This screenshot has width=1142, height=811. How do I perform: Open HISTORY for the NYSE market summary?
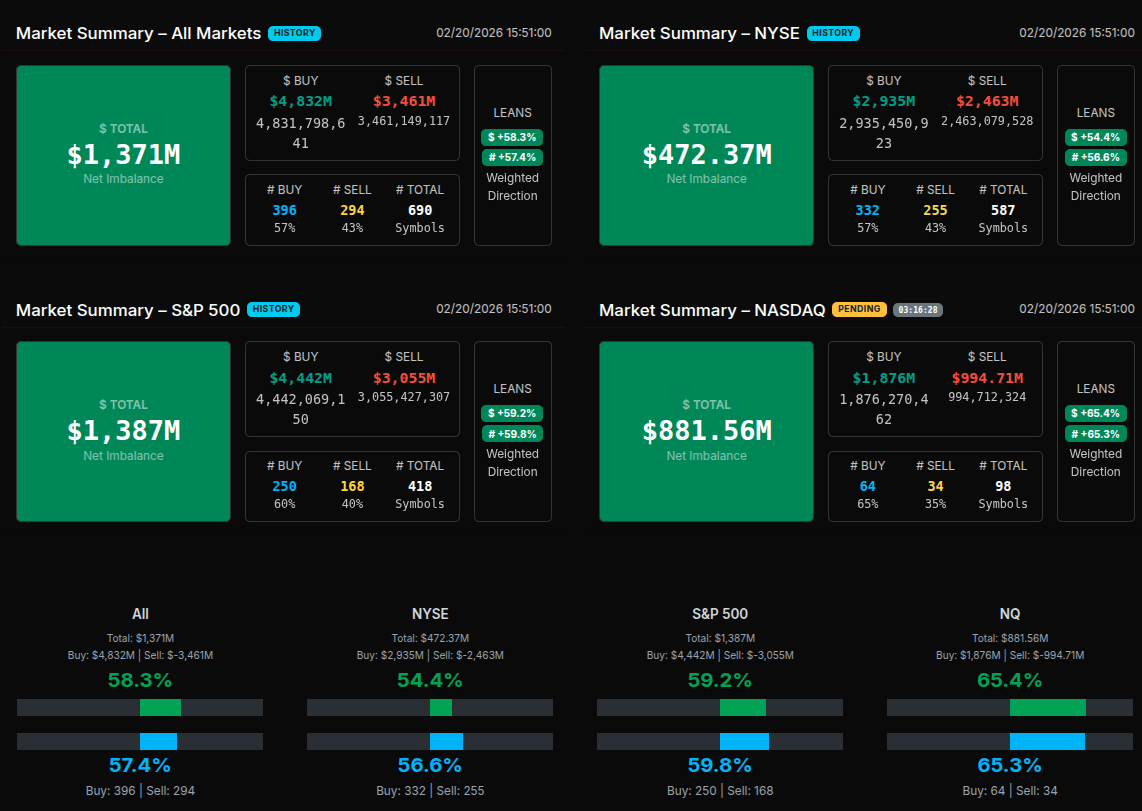[832, 33]
